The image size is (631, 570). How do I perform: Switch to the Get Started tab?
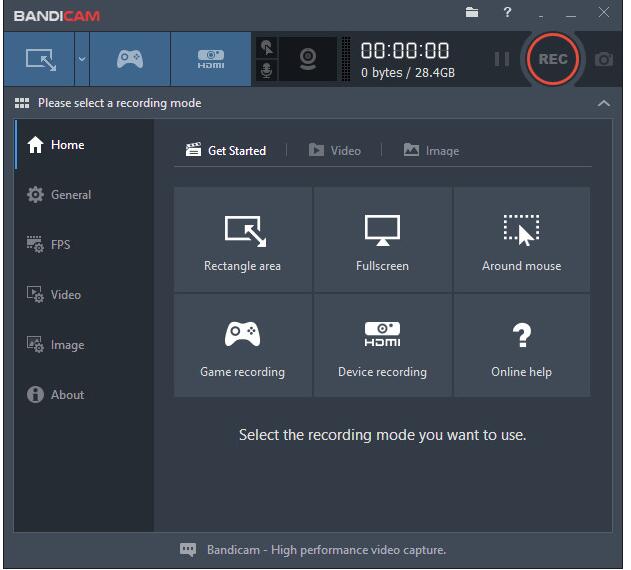226,151
